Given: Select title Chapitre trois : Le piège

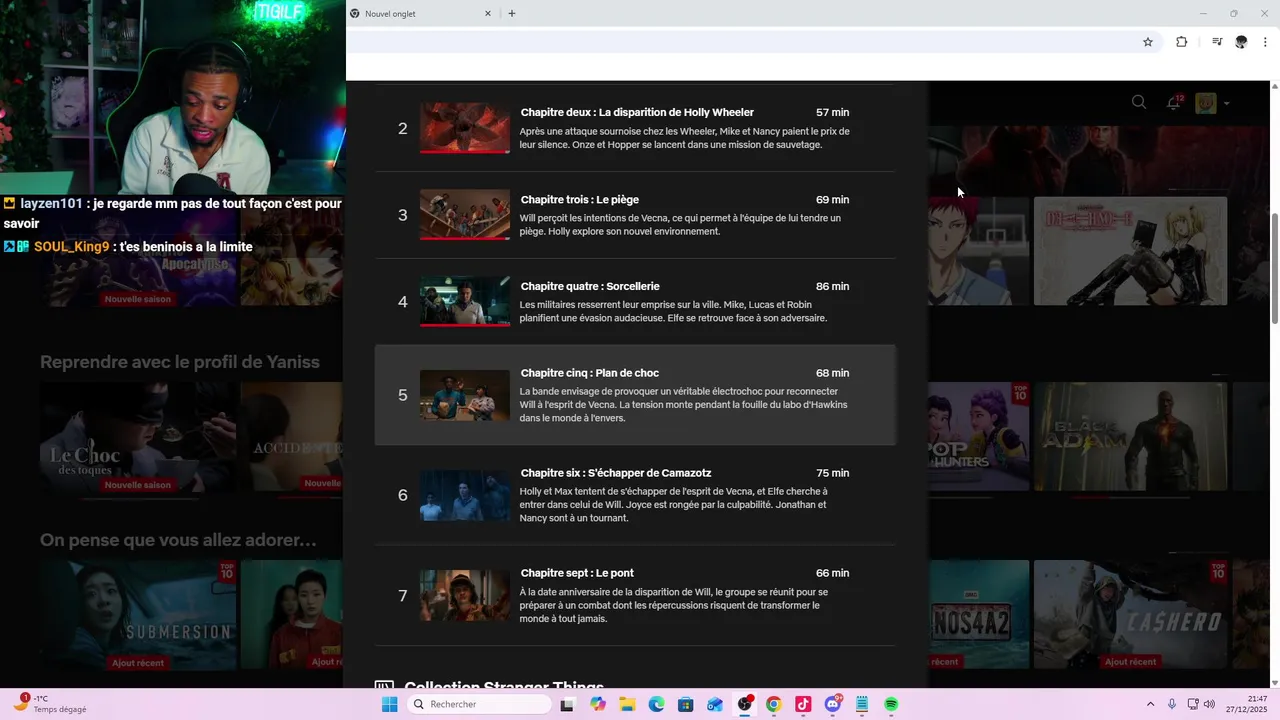Looking at the screenshot, I should pos(579,199).
